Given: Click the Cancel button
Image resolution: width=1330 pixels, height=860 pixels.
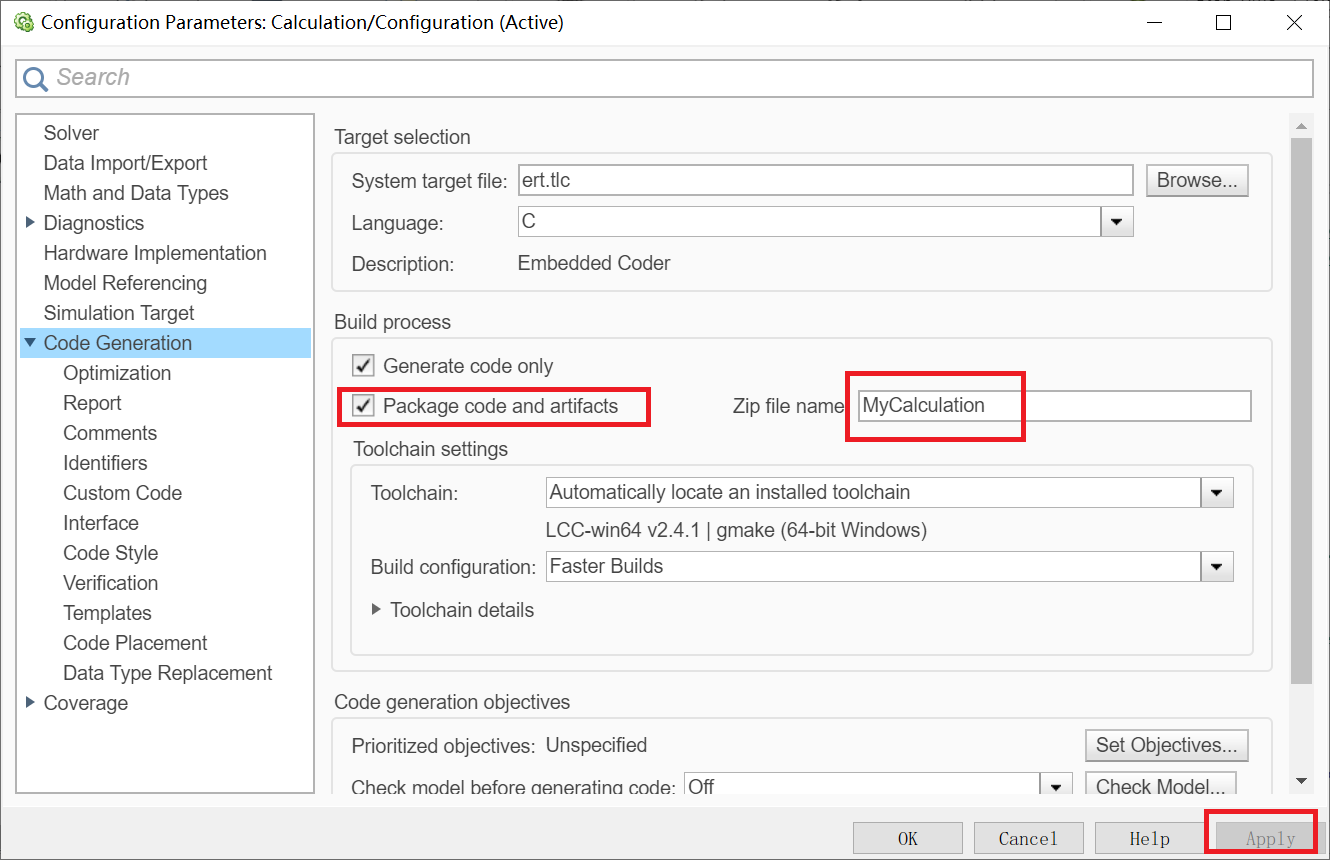Looking at the screenshot, I should (1028, 838).
